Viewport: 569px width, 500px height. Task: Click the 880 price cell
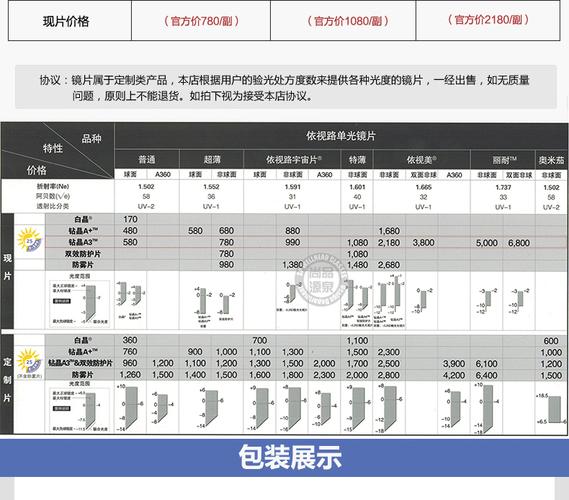coord(292,231)
